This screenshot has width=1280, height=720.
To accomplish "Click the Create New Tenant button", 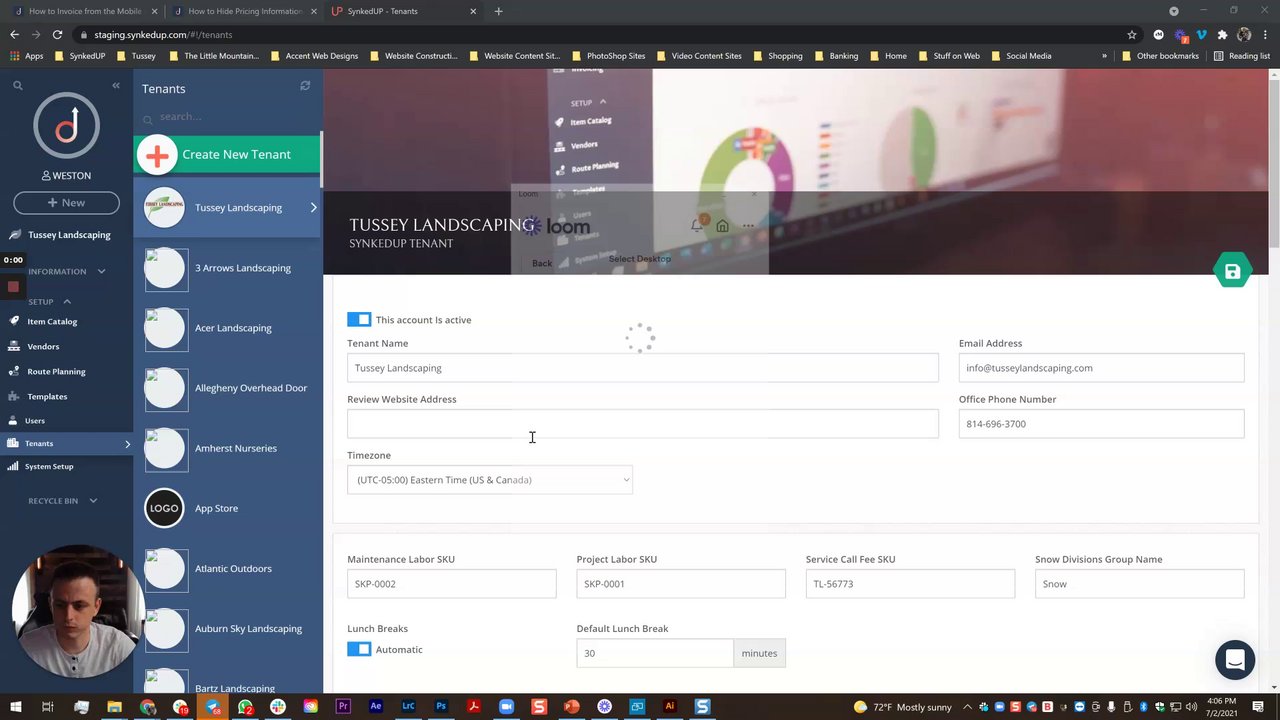I will point(227,154).
